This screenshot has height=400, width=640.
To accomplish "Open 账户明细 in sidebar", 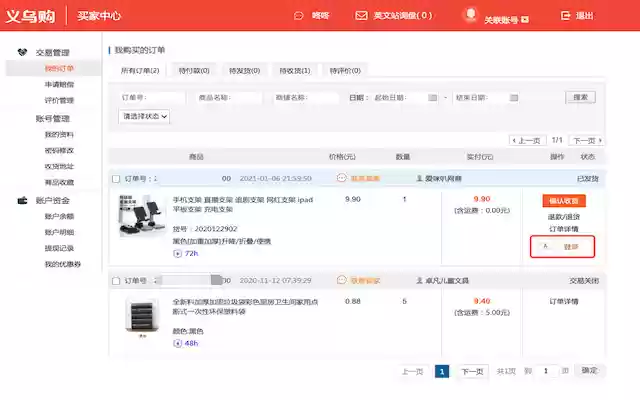I will [x=59, y=232].
